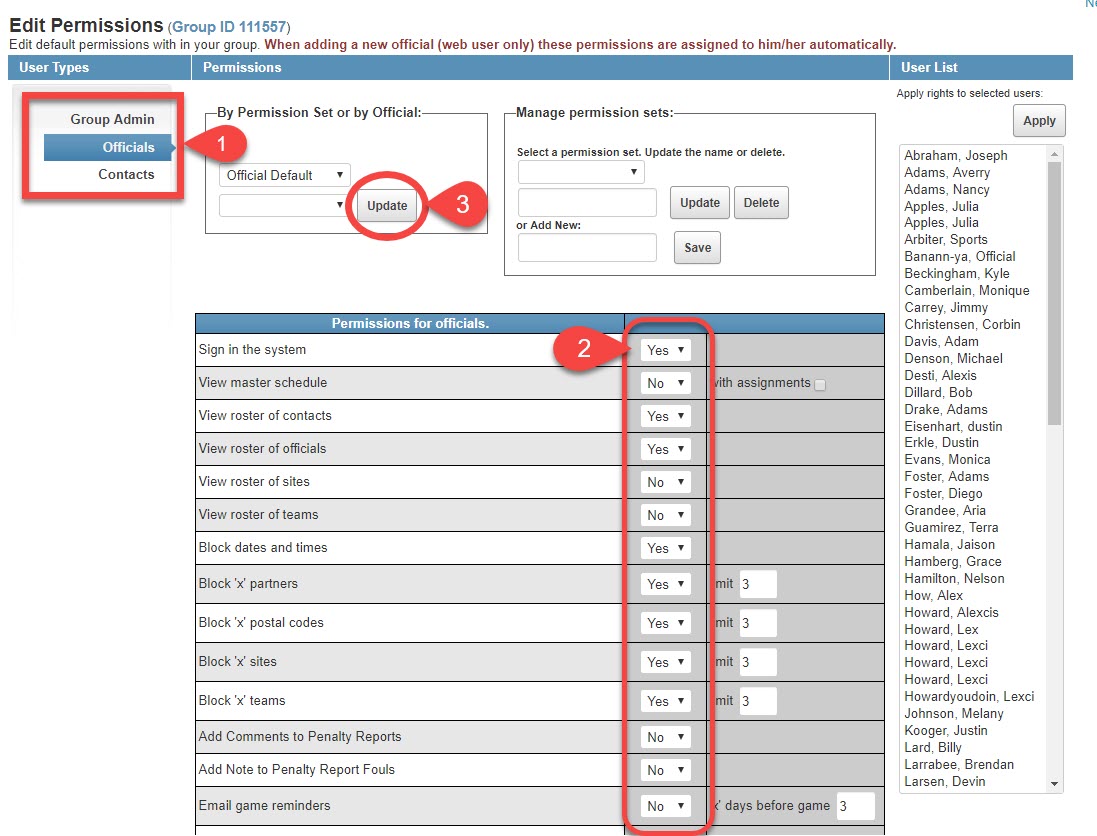Open 'Select a permission set' dropdown
Screen dimensions: 1097x836
(x=581, y=172)
